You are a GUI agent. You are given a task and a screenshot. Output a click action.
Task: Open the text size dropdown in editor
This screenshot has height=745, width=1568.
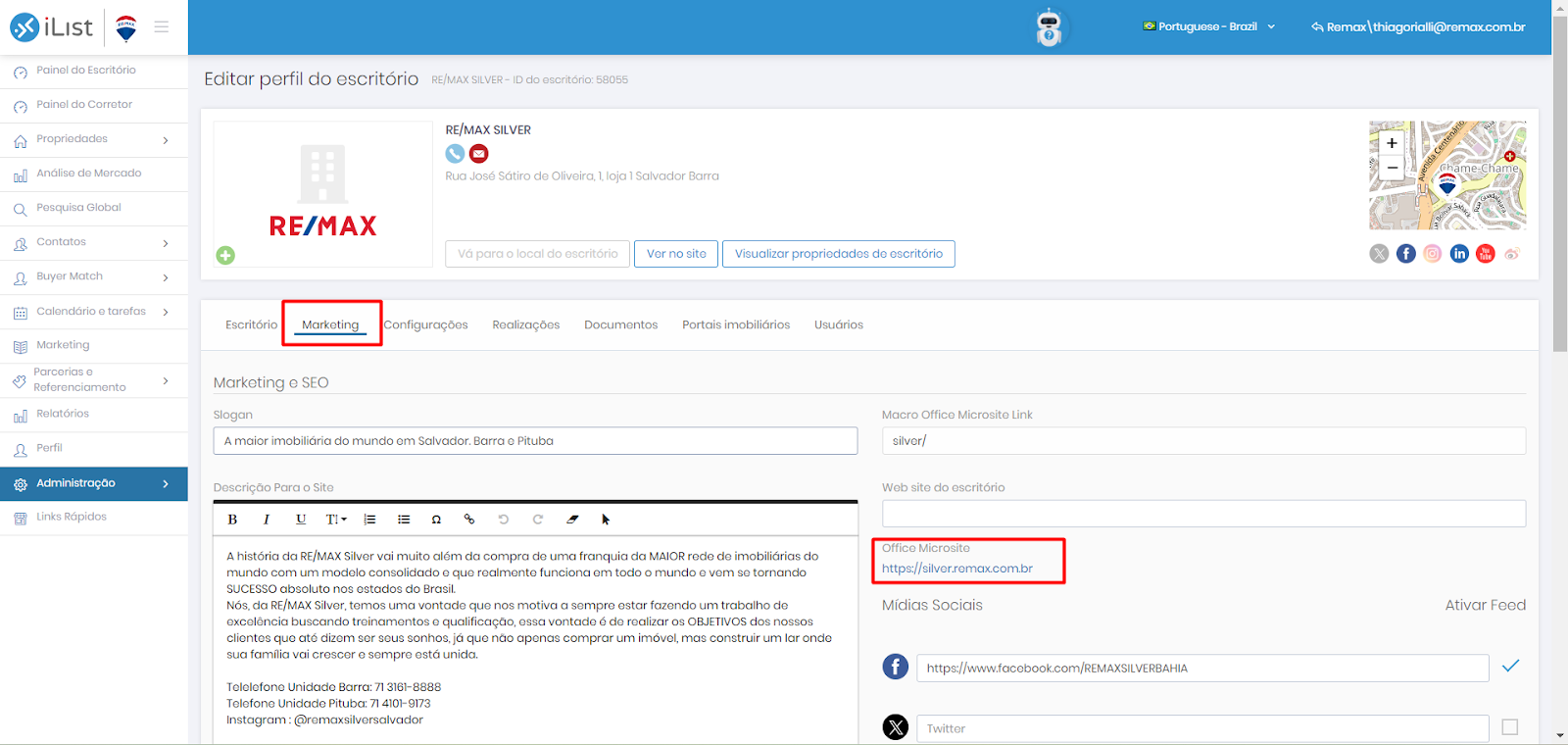[x=336, y=520]
